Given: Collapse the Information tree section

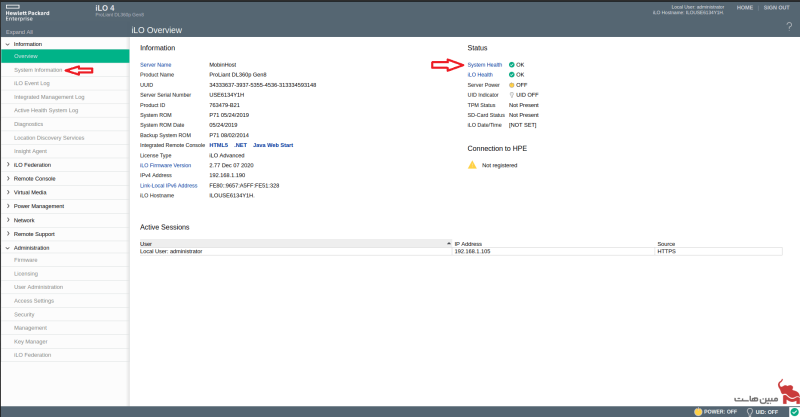Looking at the screenshot, I should 8,44.
